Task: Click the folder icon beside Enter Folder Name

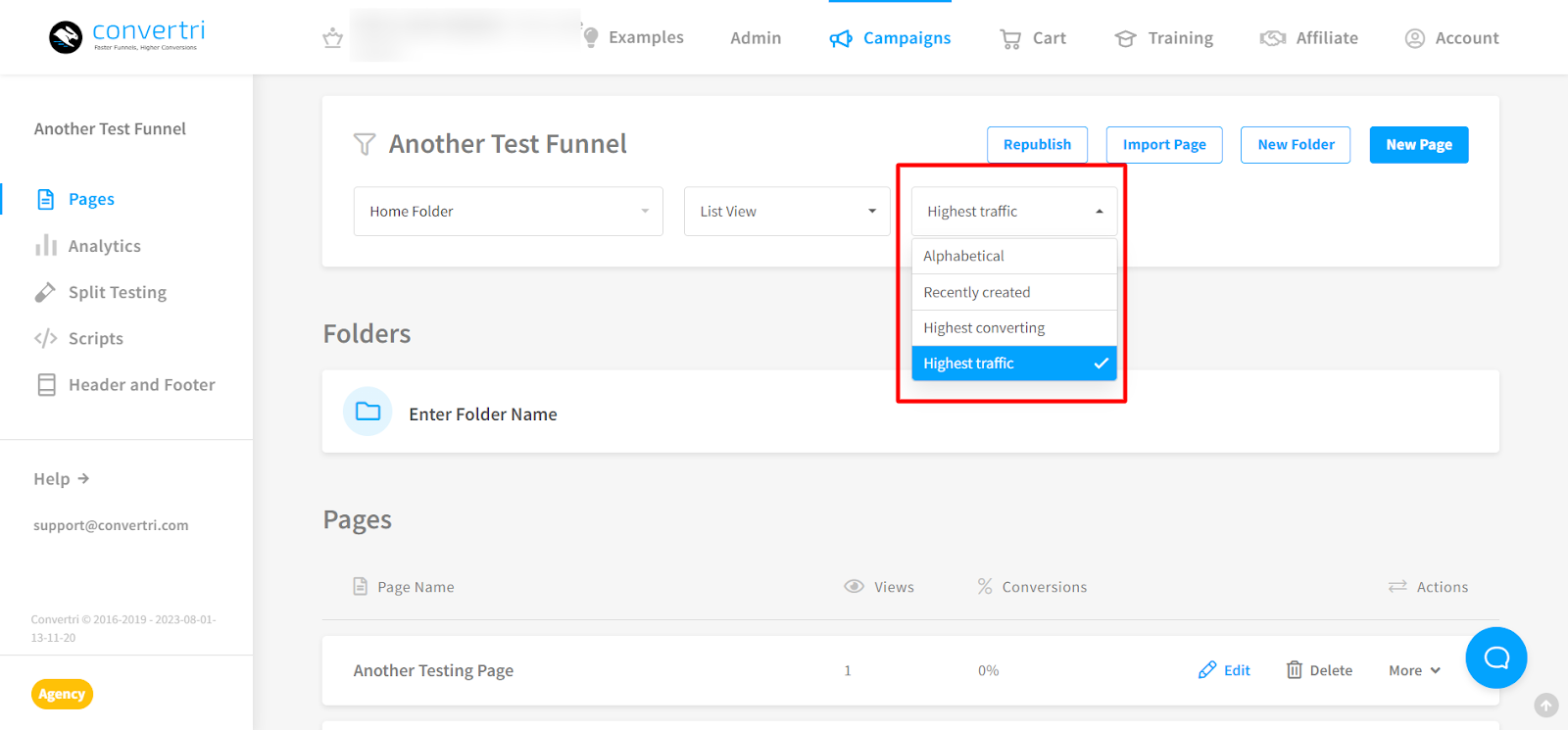Action: [x=367, y=412]
